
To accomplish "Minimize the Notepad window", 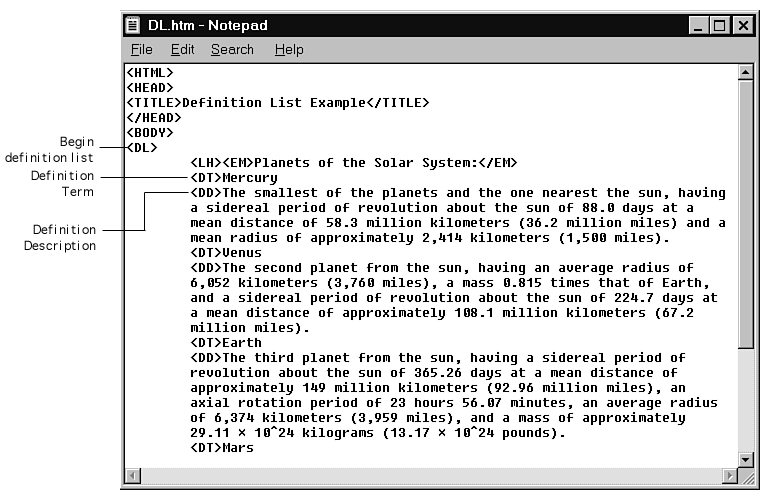I will (698, 25).
